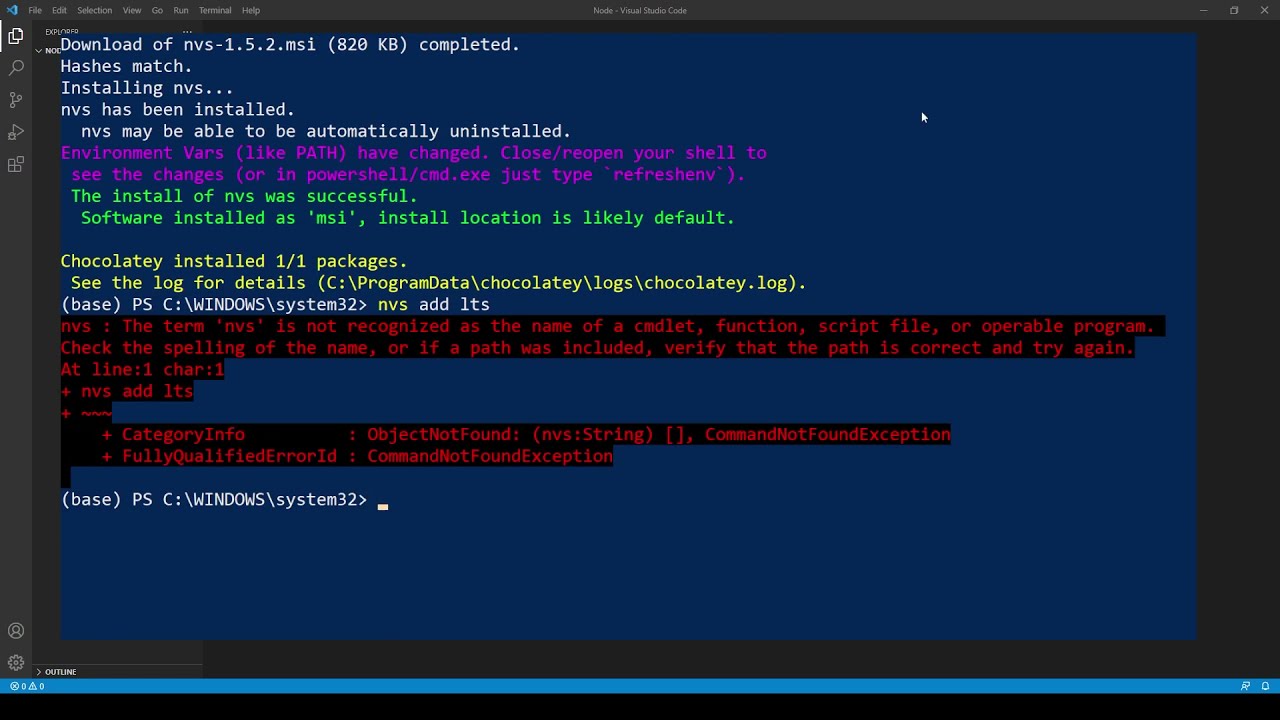Click 'CommandNotFoundException' FullyQualifiedErrorId text
1280x720 pixels.
(x=490, y=456)
